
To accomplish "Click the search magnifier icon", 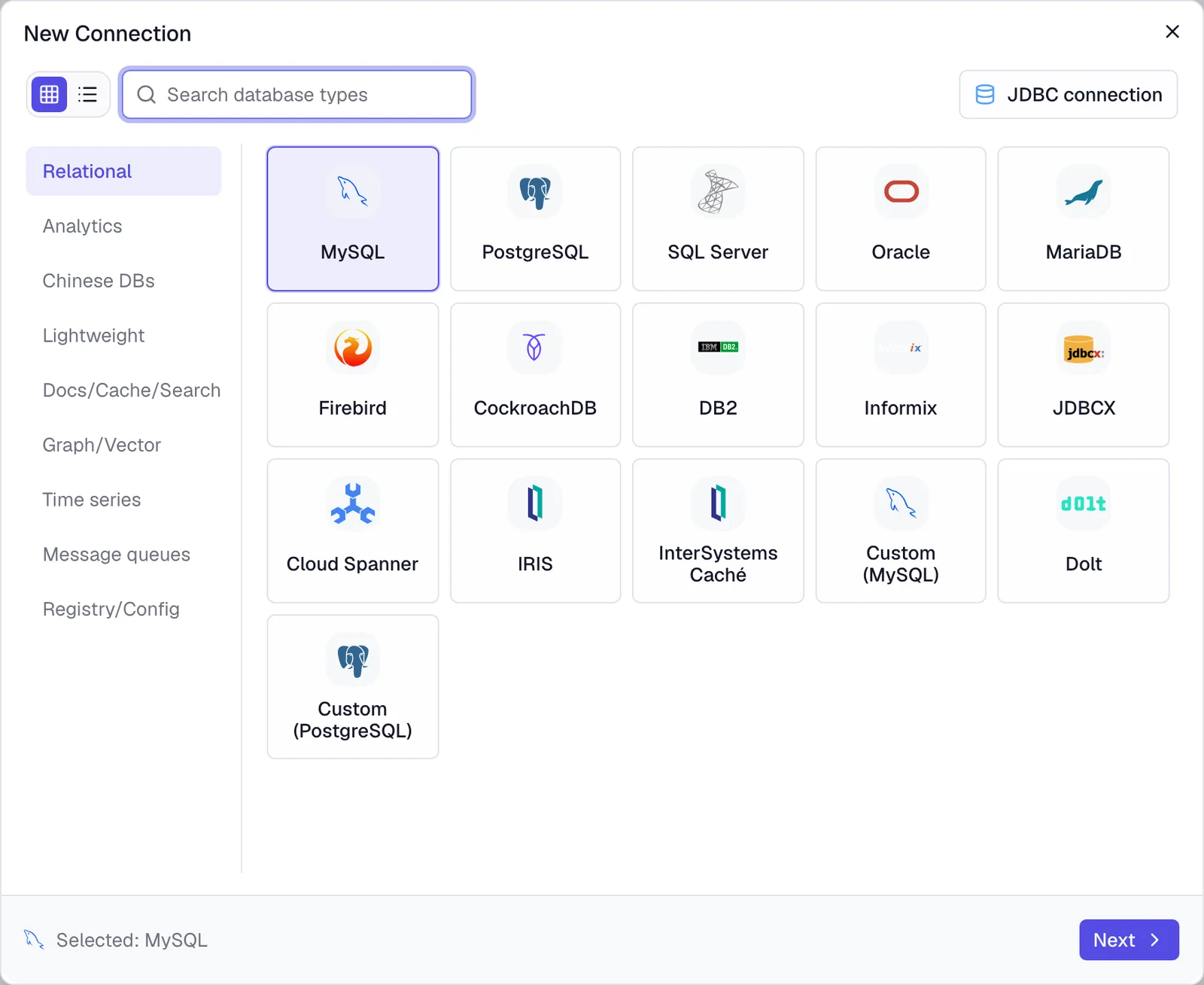I will (x=147, y=94).
